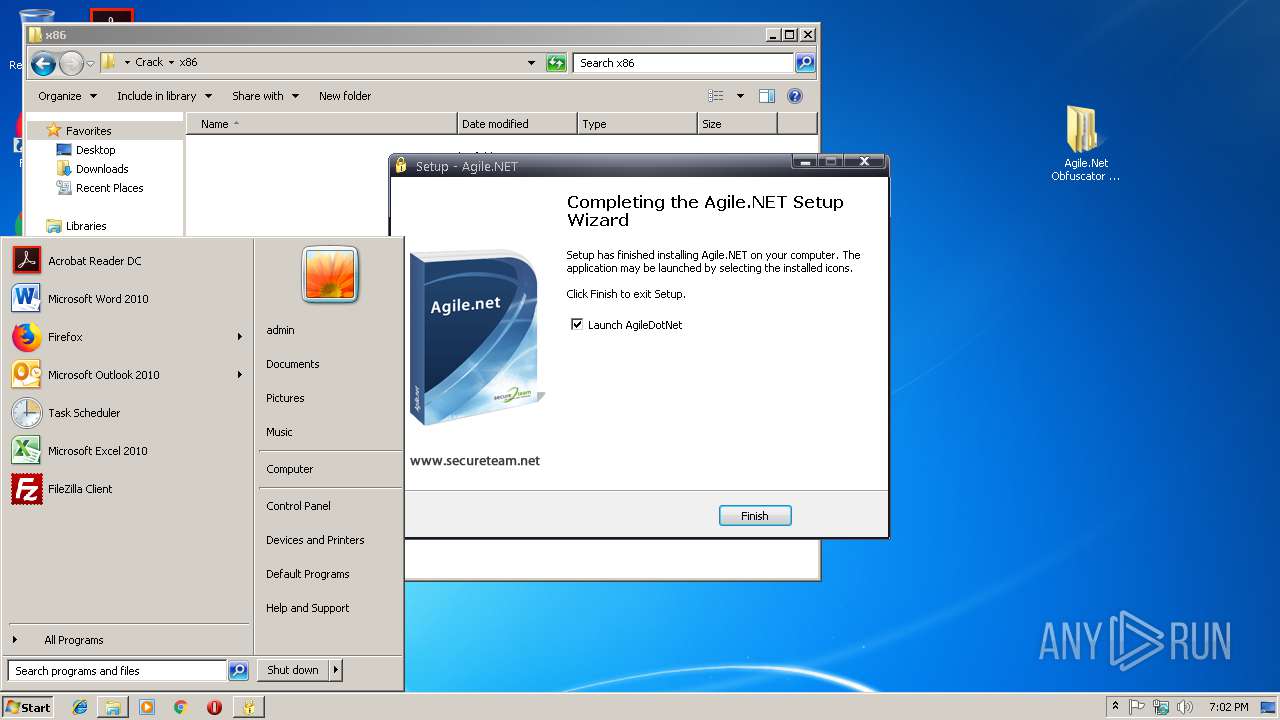Open admin user folder

point(280,330)
